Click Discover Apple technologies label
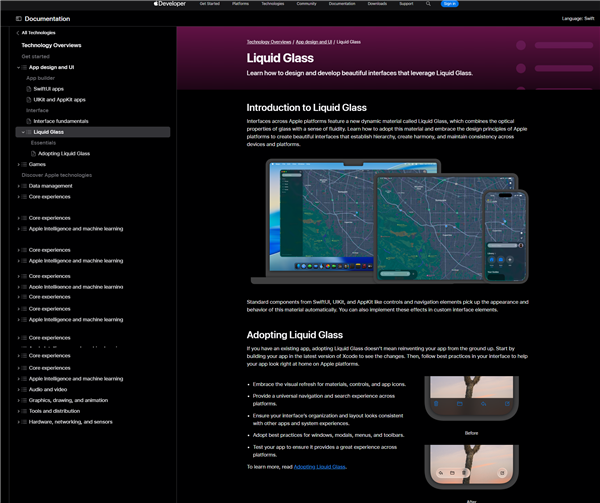This screenshot has width=600, height=503. [x=57, y=175]
